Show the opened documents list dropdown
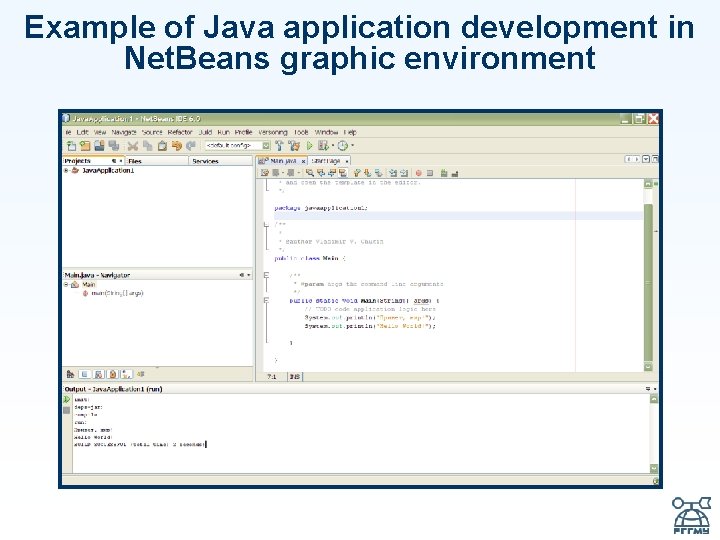Screen dimensions: 720x540 646,159
